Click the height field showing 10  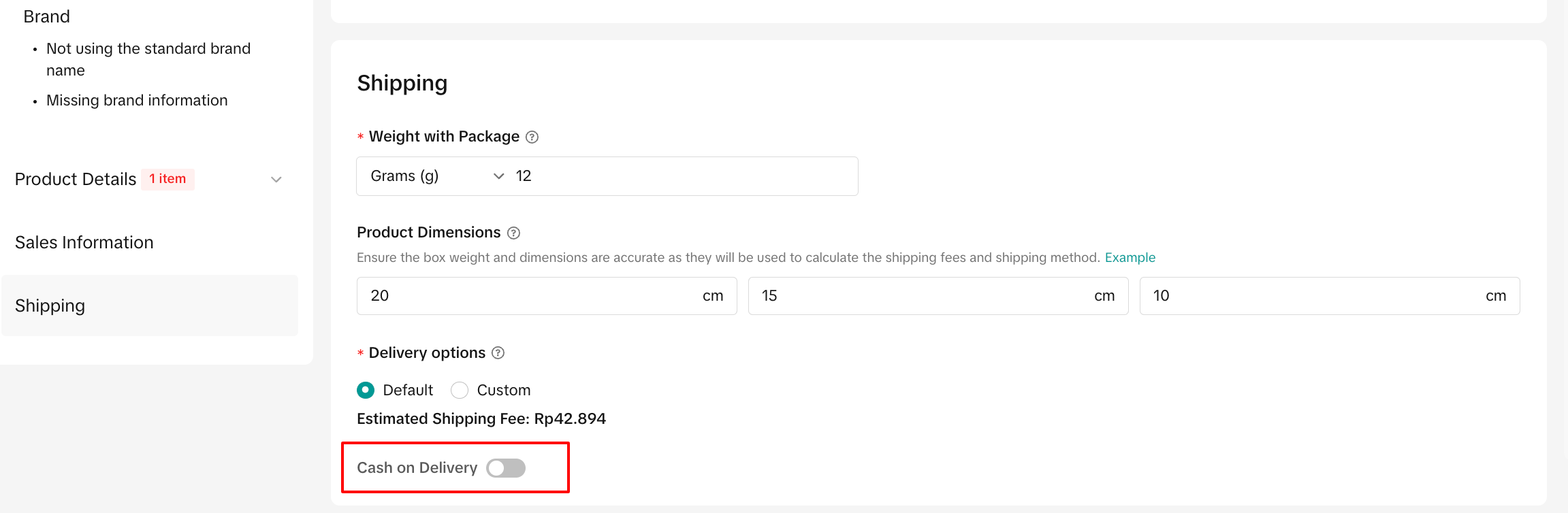tap(1314, 296)
